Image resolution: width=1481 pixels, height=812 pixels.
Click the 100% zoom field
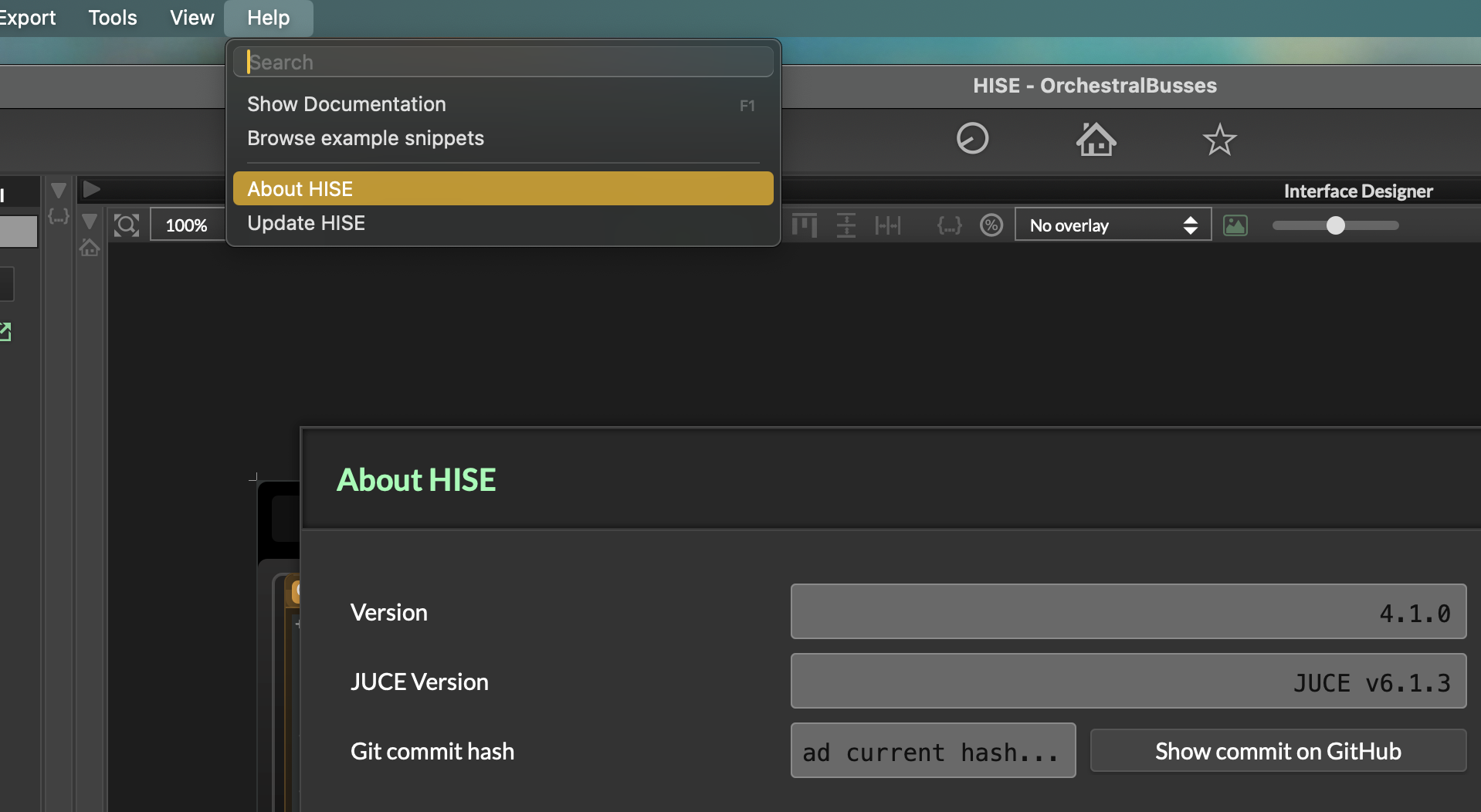[x=187, y=225]
